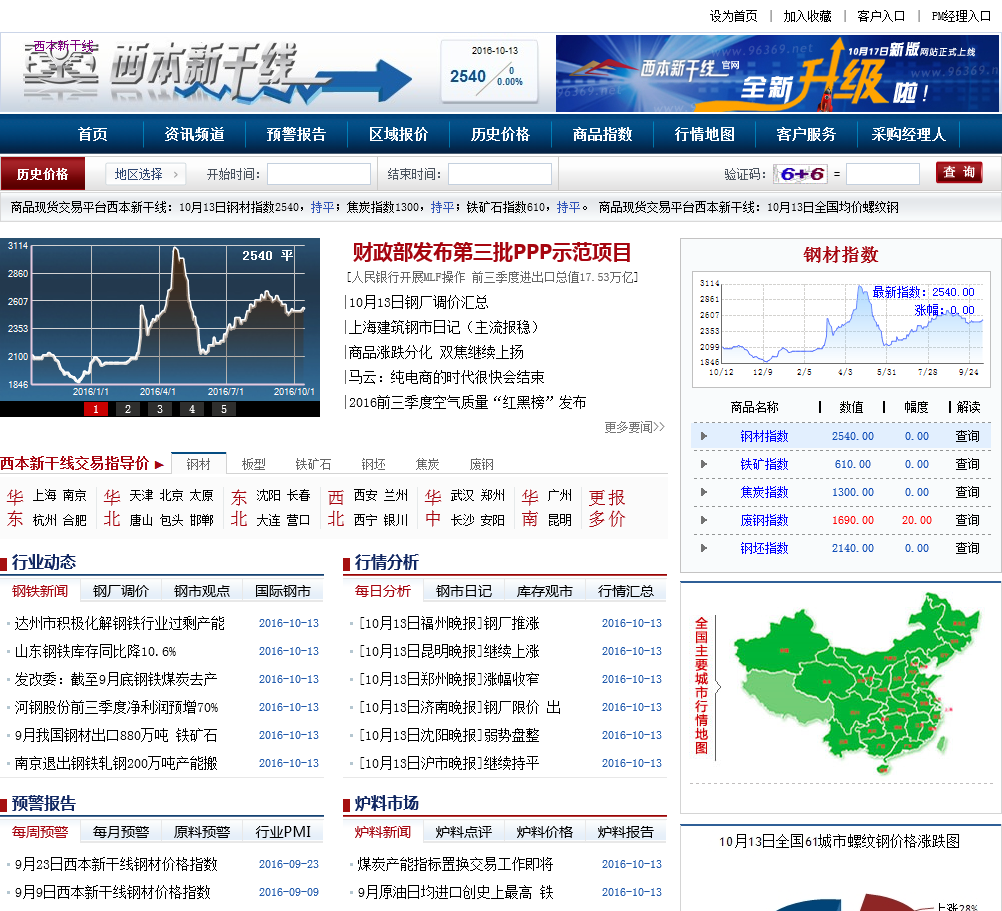Open the 地区选择 region dropdown
The width and height of the screenshot is (1002, 911).
coord(146,174)
